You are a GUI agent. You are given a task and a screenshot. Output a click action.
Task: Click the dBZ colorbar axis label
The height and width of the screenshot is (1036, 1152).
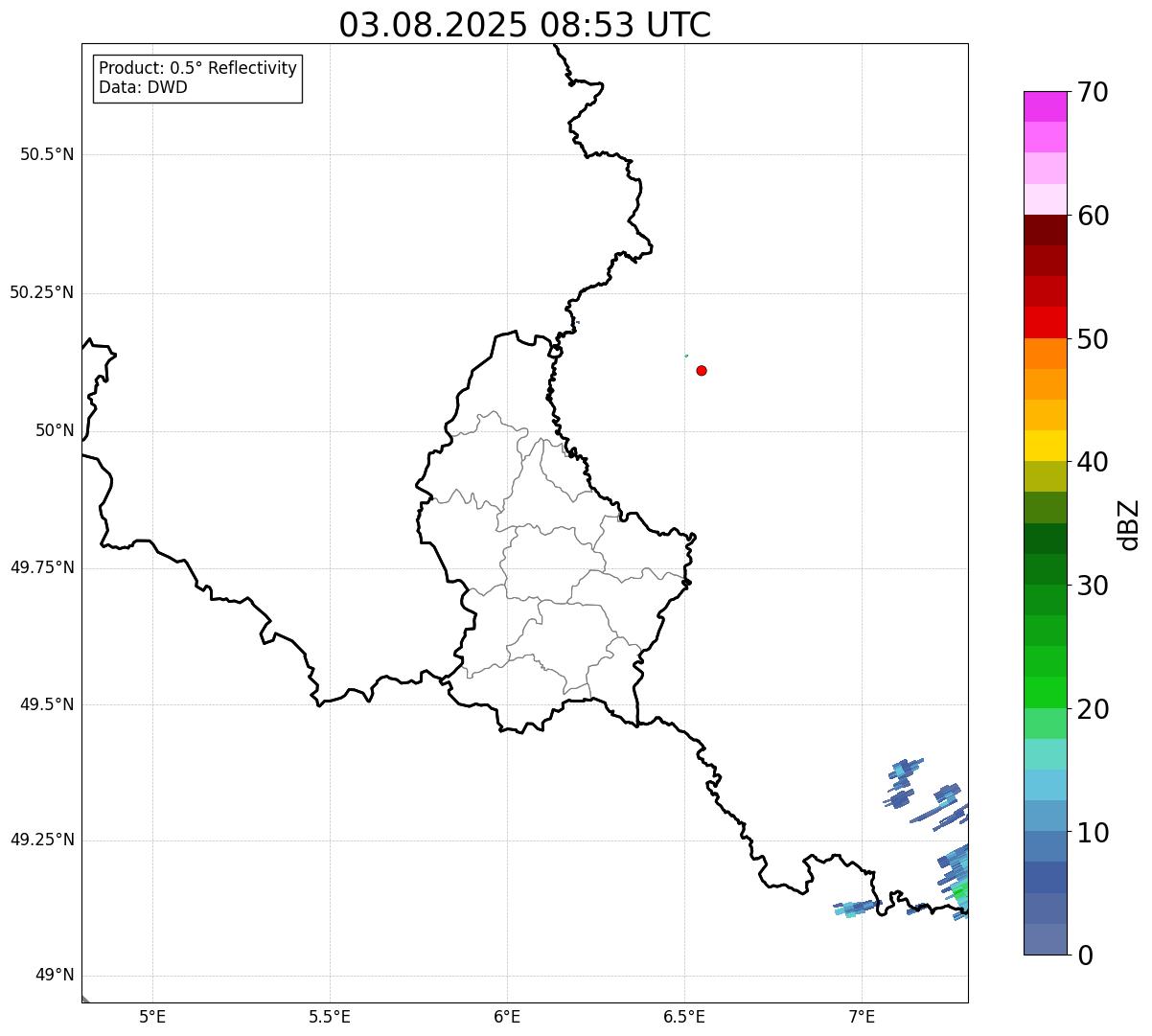pos(1128,524)
